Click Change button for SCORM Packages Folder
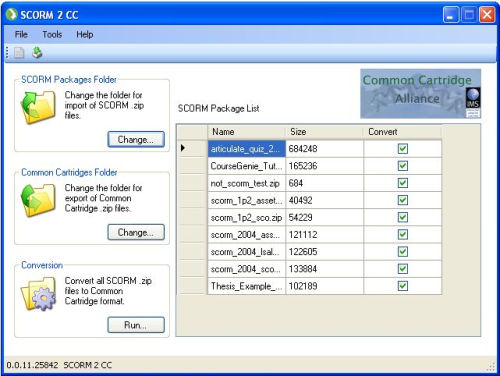 pos(136,139)
